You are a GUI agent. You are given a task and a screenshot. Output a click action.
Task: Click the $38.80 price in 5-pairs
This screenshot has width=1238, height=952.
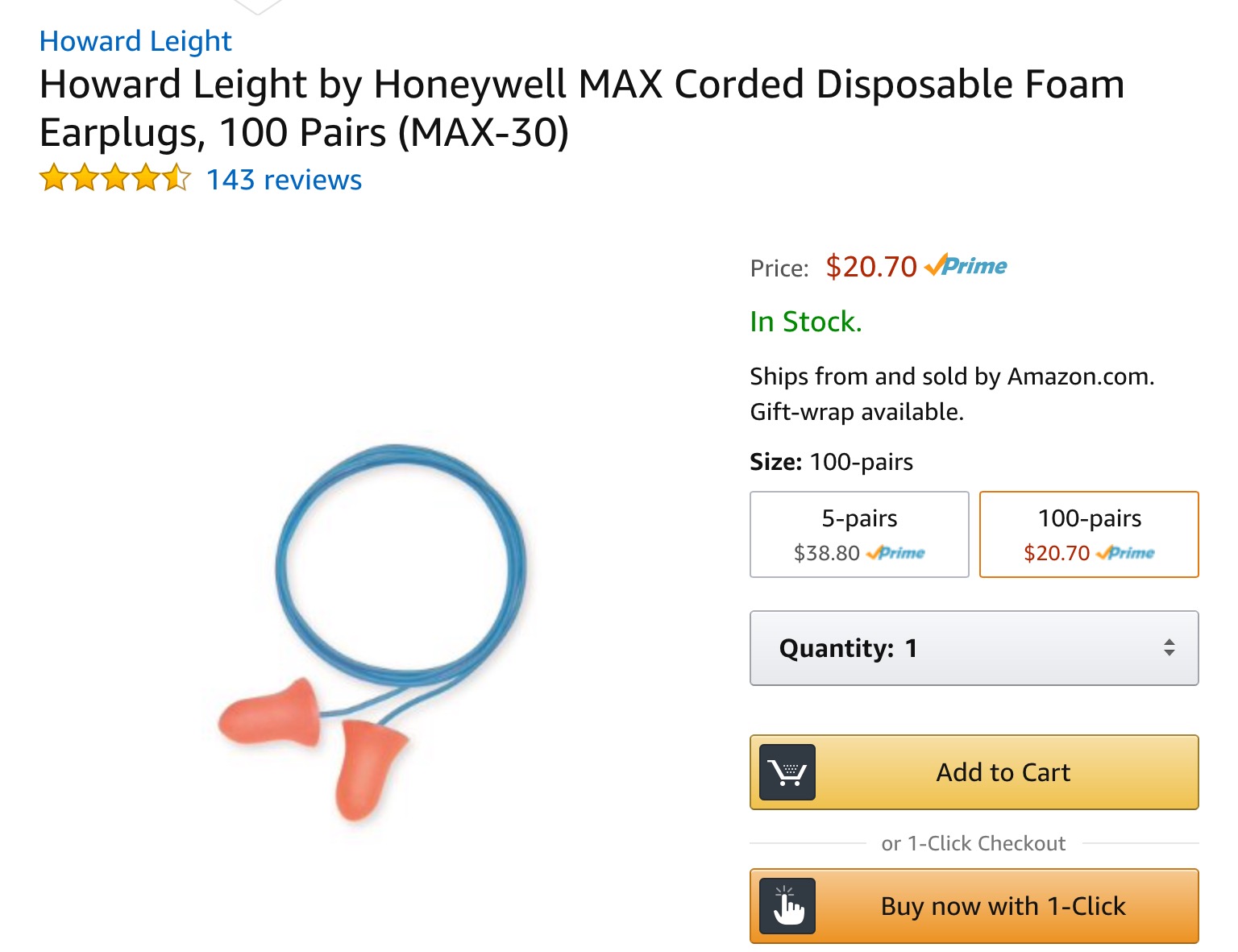pos(826,553)
